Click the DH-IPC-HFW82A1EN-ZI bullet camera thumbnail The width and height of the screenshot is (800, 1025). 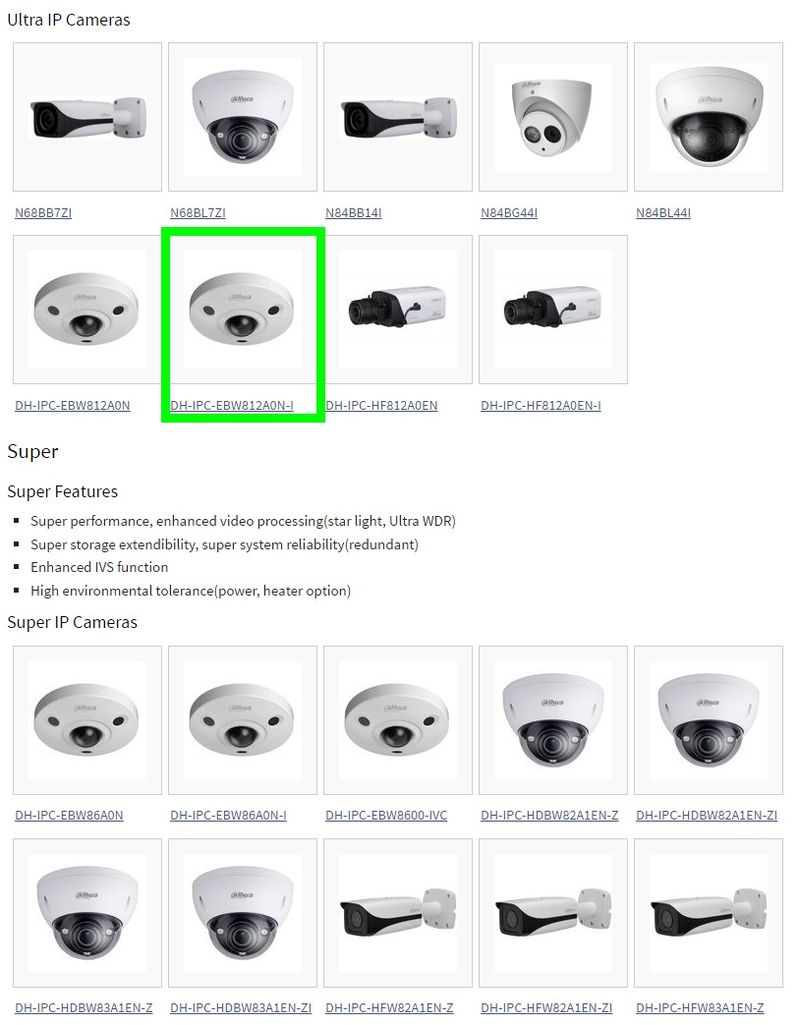pos(553,913)
